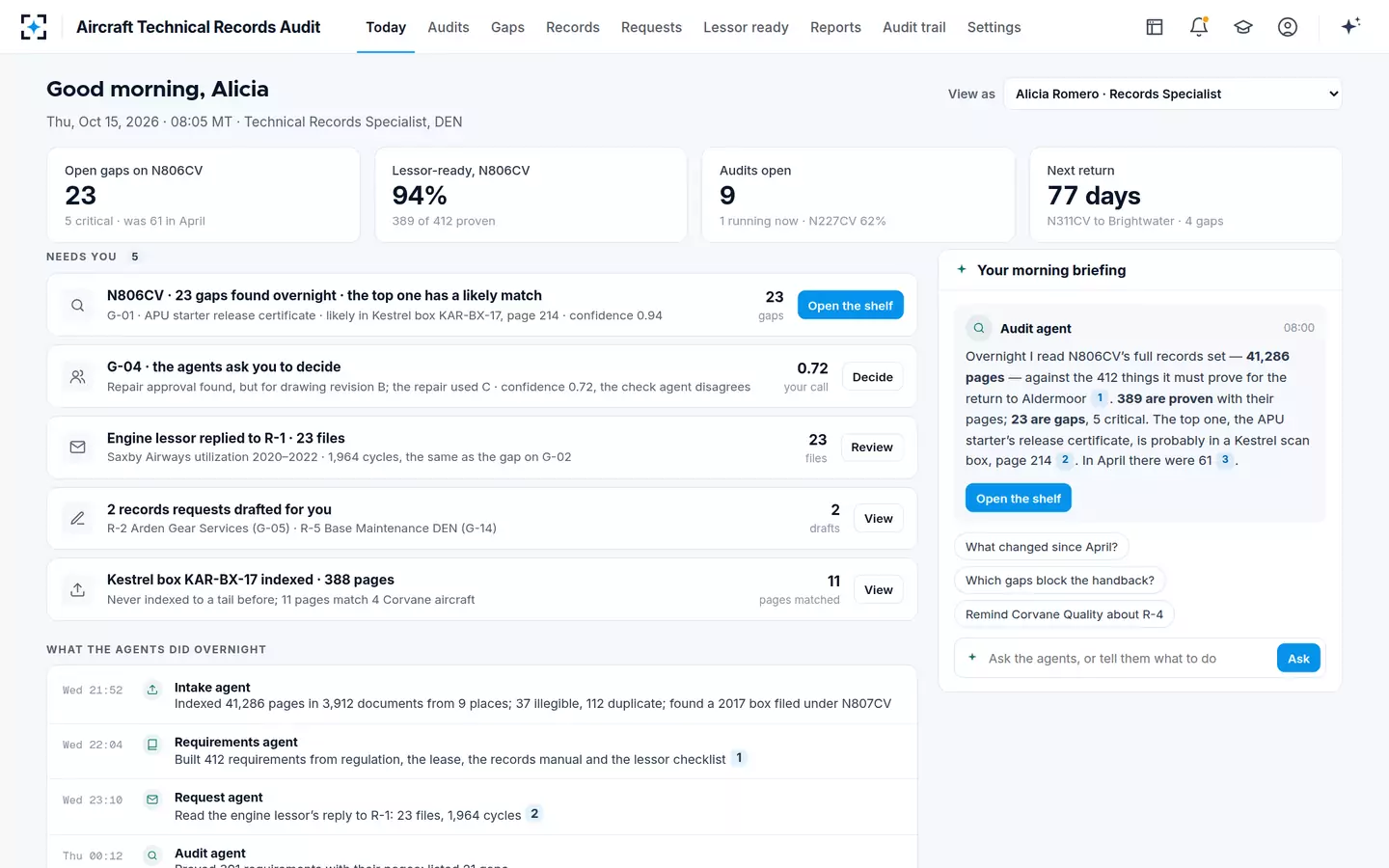Open the layout panel icon in header
The height and width of the screenshot is (868, 1389).
tap(1155, 27)
